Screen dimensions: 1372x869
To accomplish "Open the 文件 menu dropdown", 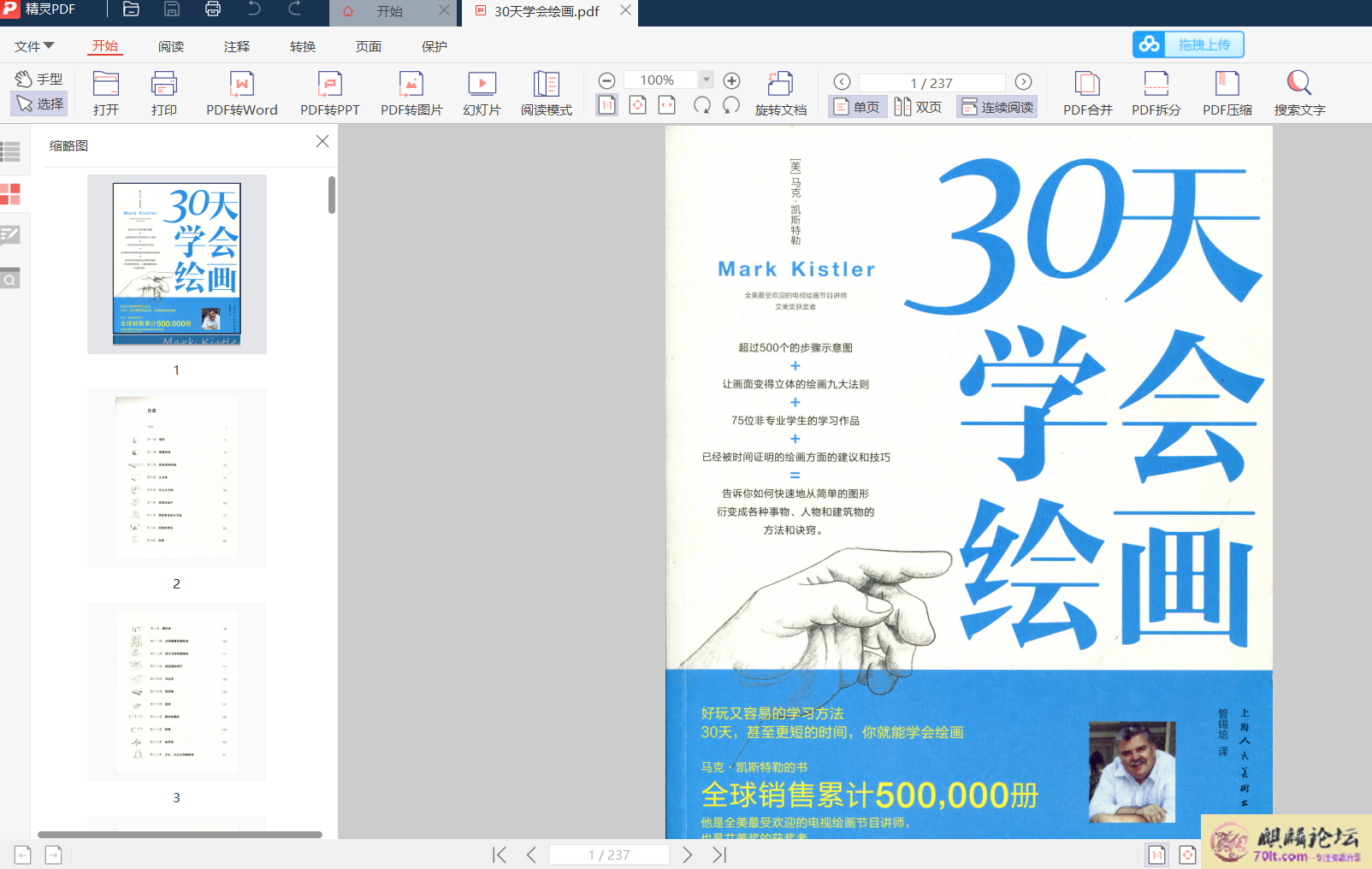I will (34, 46).
